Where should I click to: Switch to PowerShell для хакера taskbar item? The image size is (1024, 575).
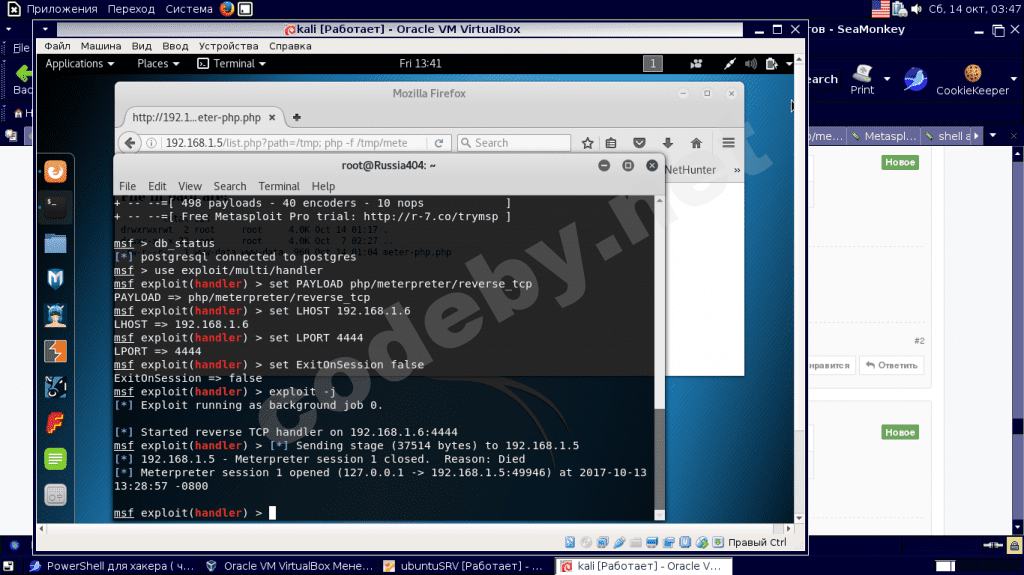click(112, 566)
